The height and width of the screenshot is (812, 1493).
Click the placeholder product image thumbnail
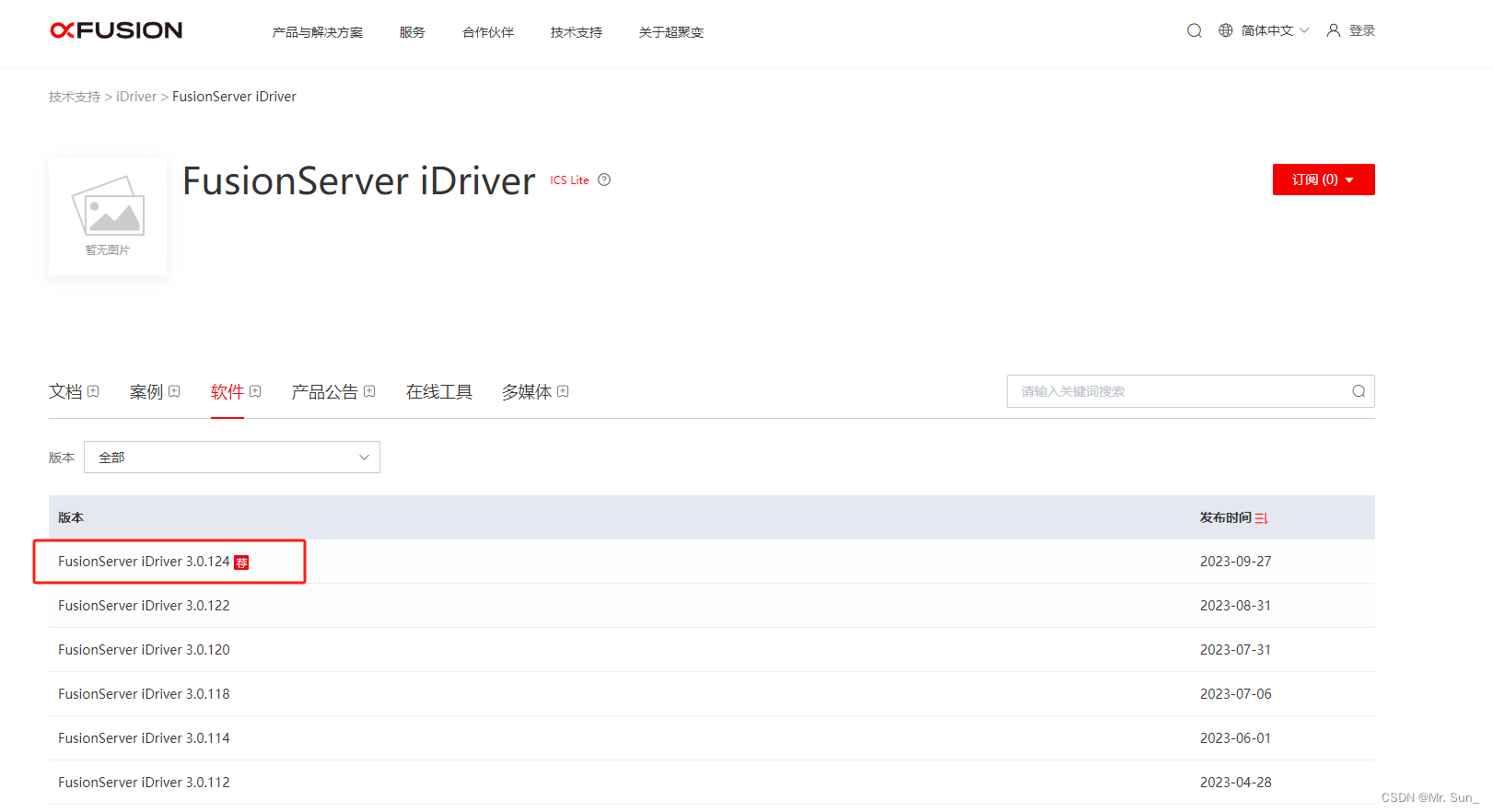(x=108, y=216)
